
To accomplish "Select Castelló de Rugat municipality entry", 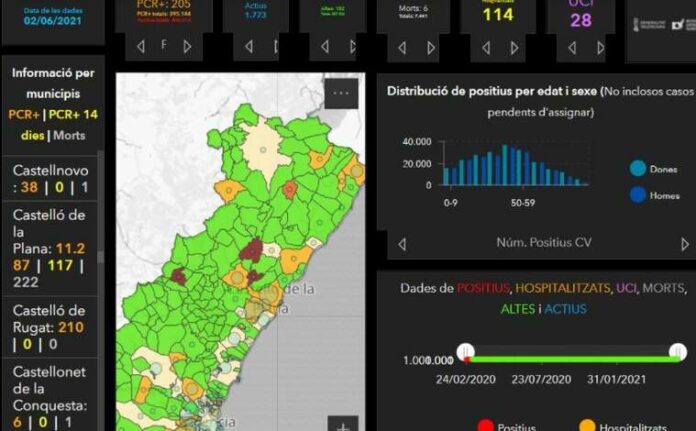I will pyautogui.click(x=50, y=327).
